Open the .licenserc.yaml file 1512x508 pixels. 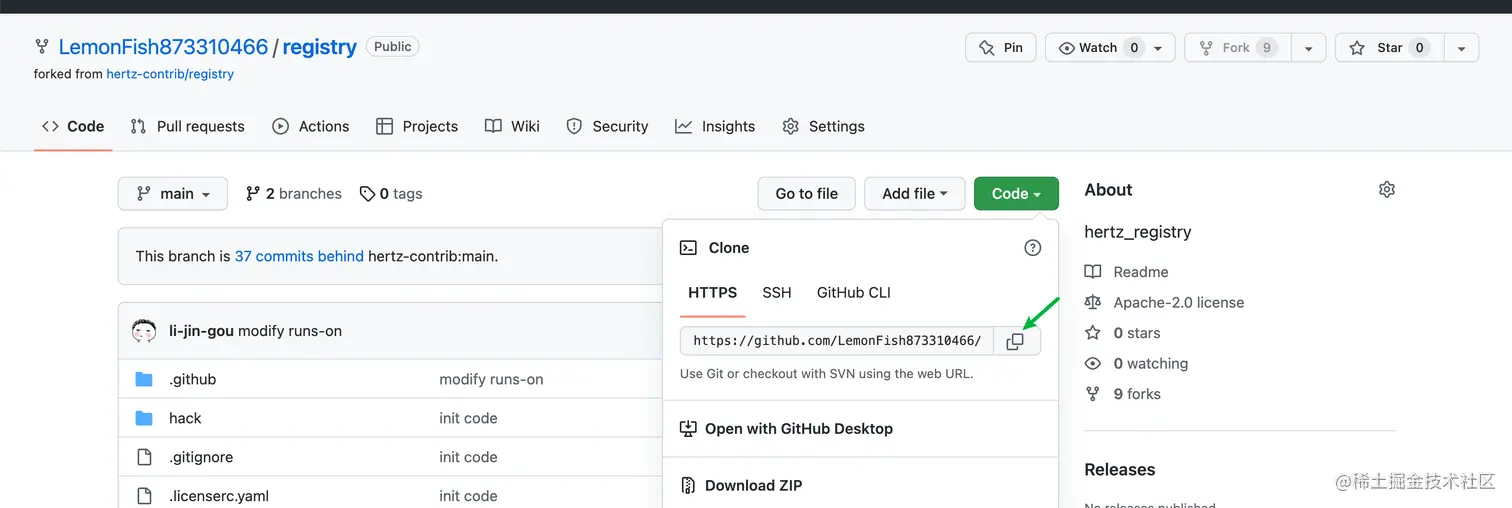point(219,496)
